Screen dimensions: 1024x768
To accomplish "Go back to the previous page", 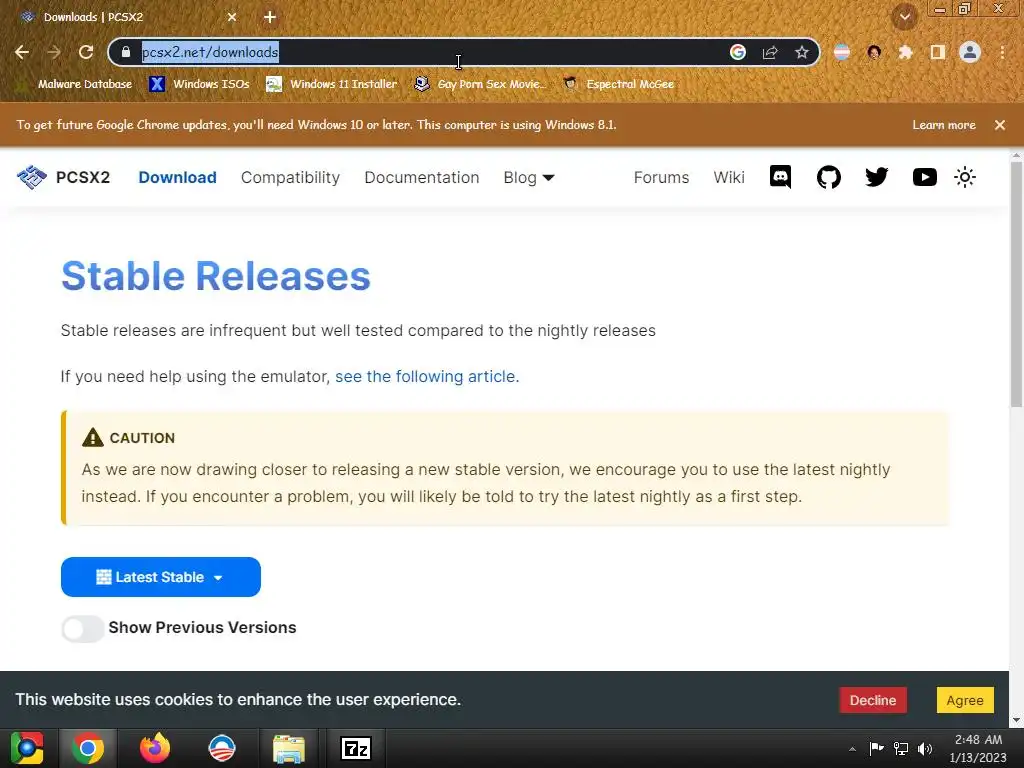I will click(22, 52).
